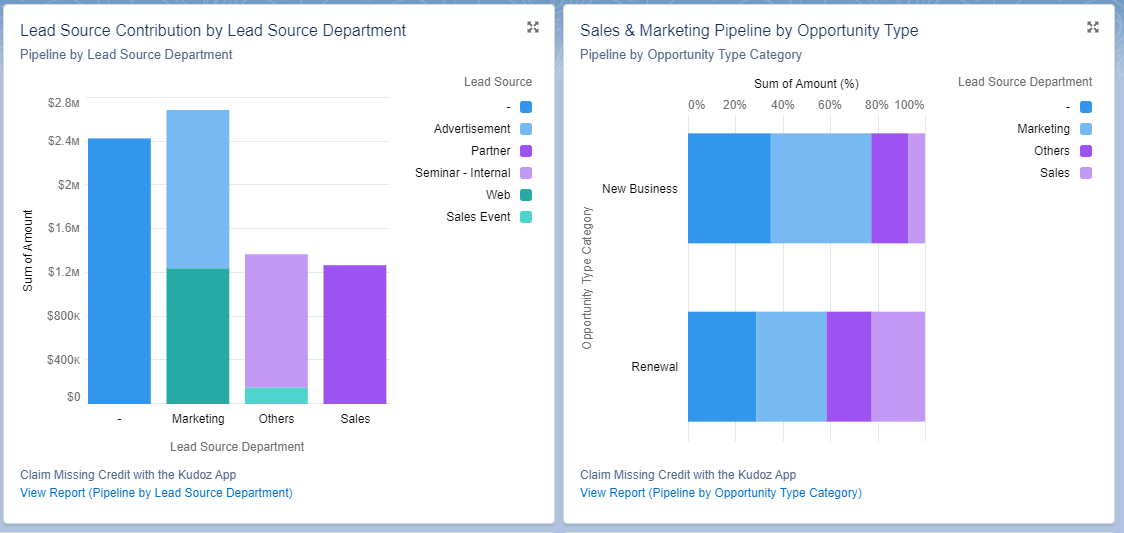Click the Sales Event legend swatch
The width and height of the screenshot is (1124, 533).
coord(526,217)
